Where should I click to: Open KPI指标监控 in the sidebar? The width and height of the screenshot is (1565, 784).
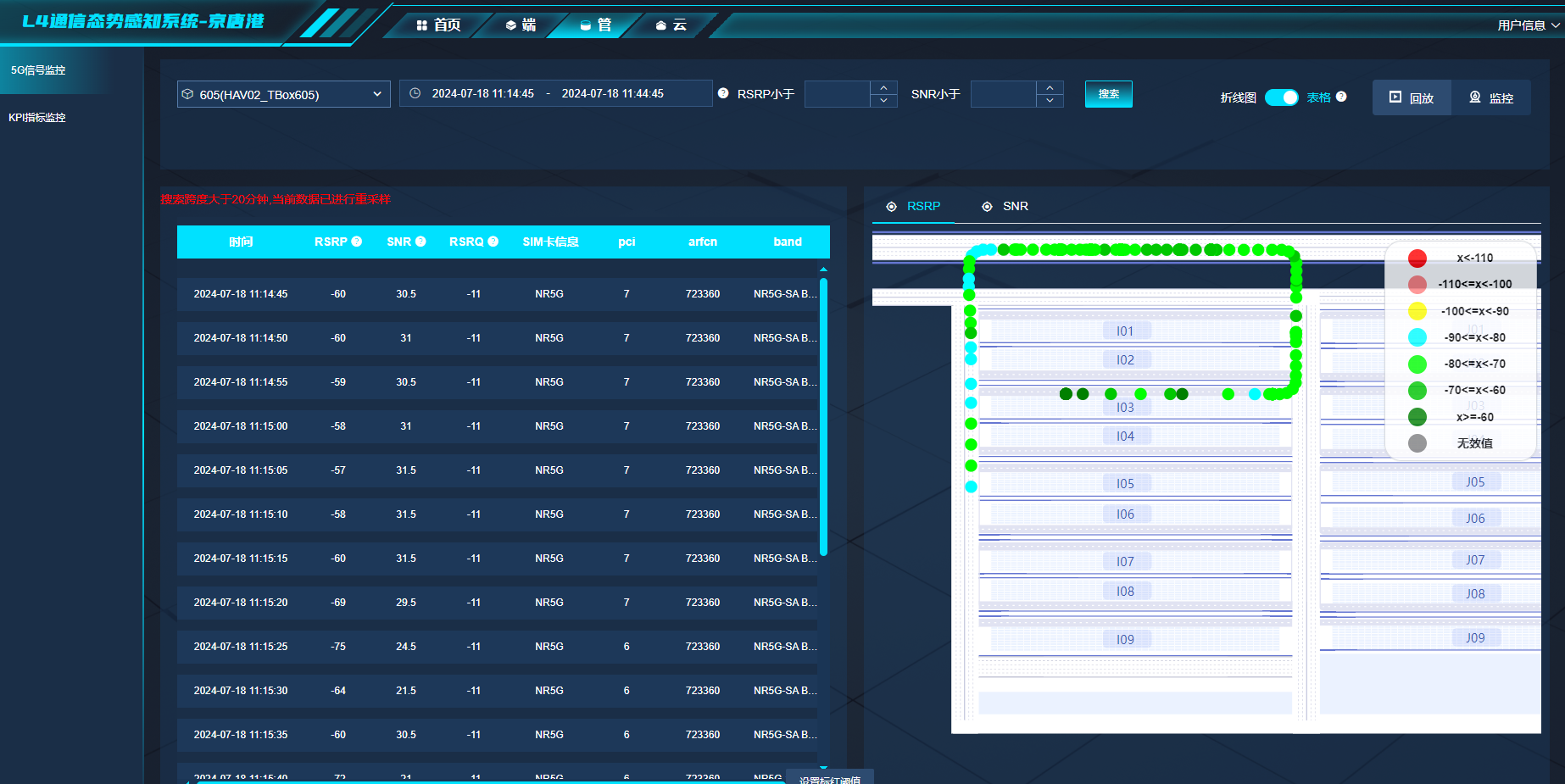click(x=37, y=118)
